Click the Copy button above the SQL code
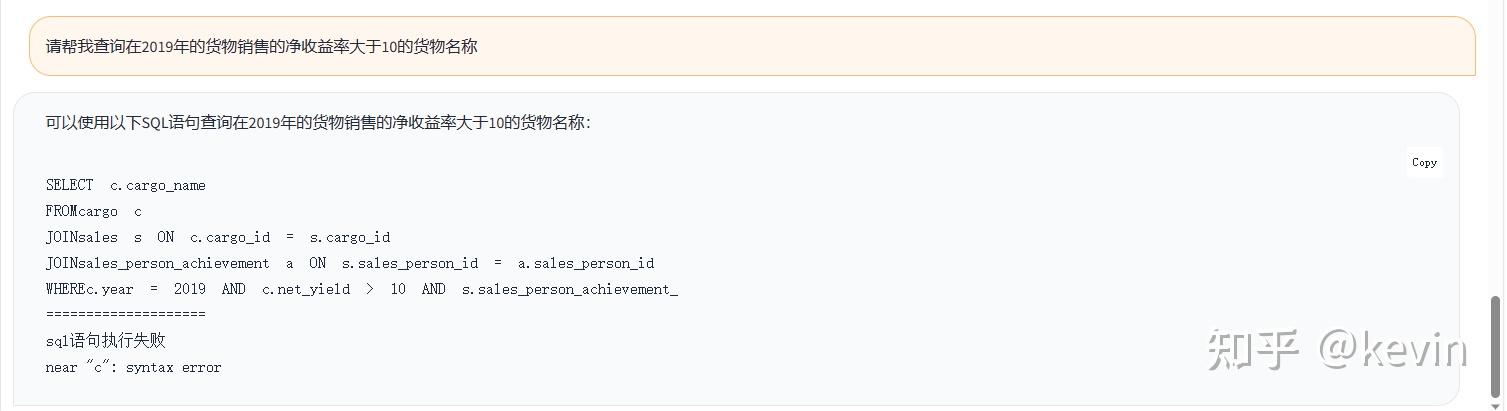 pos(1424,162)
